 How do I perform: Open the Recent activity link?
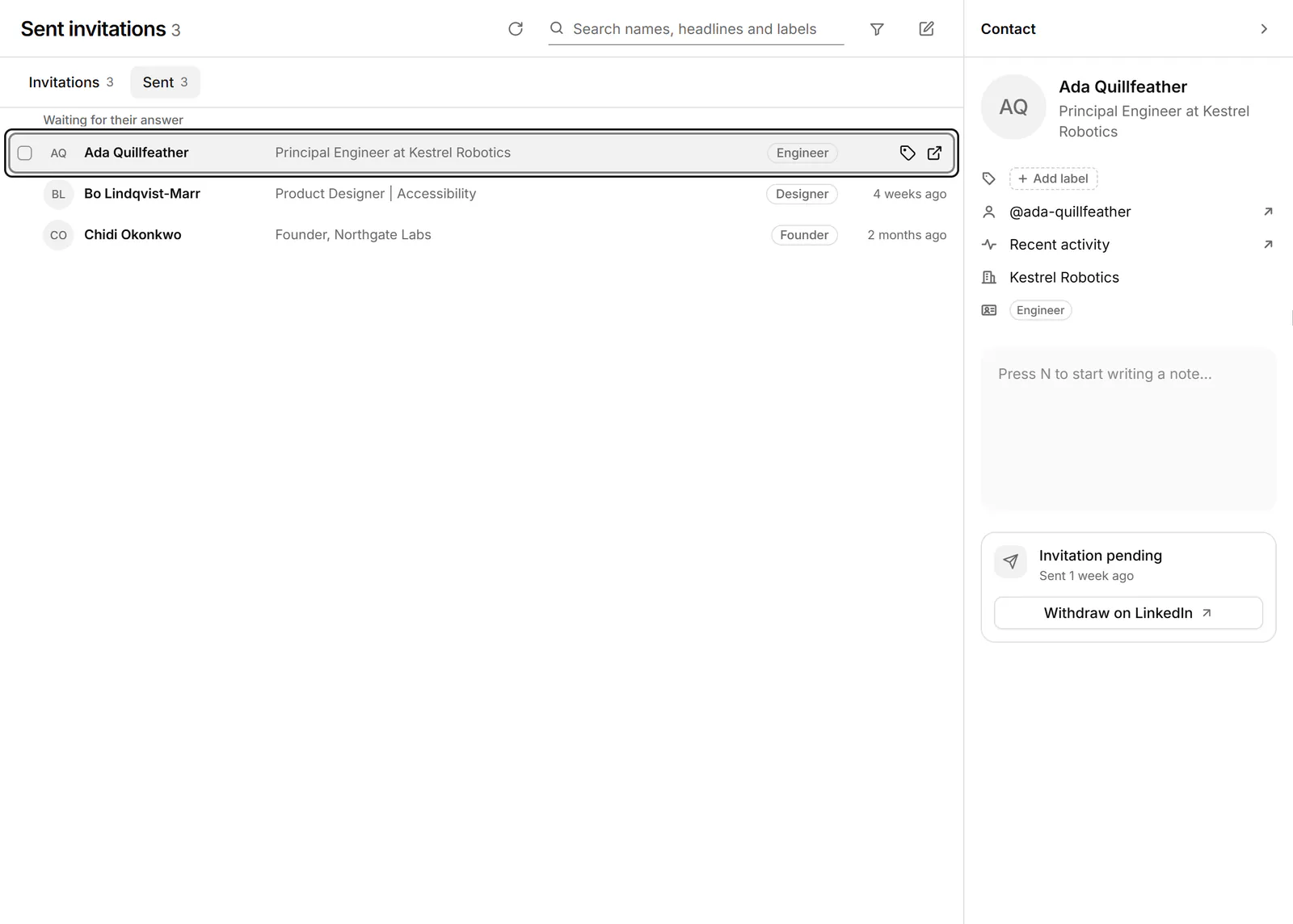1059,244
